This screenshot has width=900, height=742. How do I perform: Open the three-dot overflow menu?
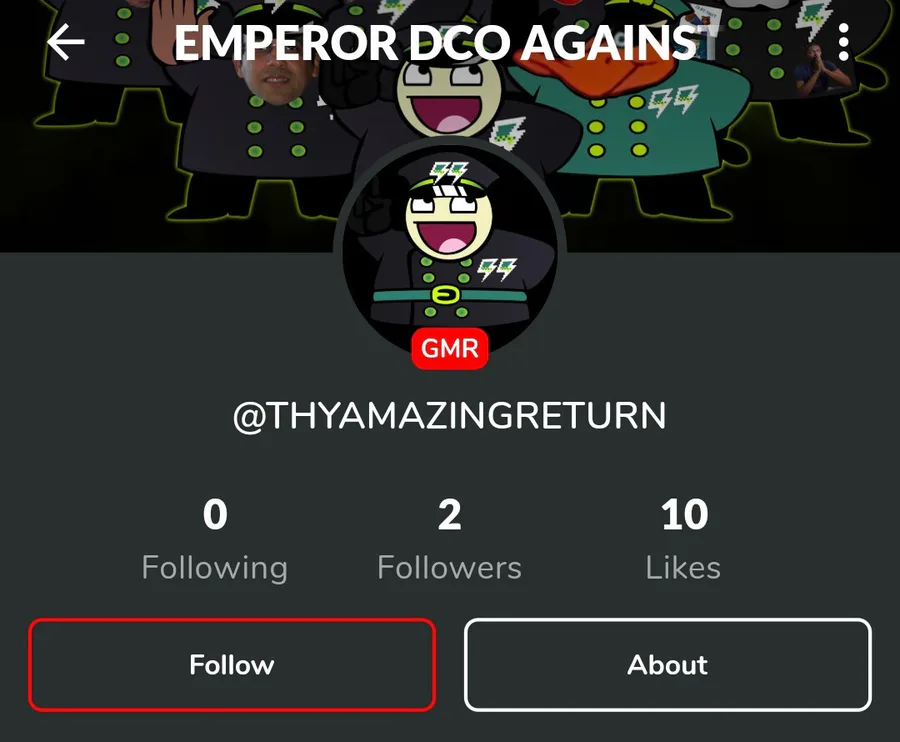[x=843, y=42]
